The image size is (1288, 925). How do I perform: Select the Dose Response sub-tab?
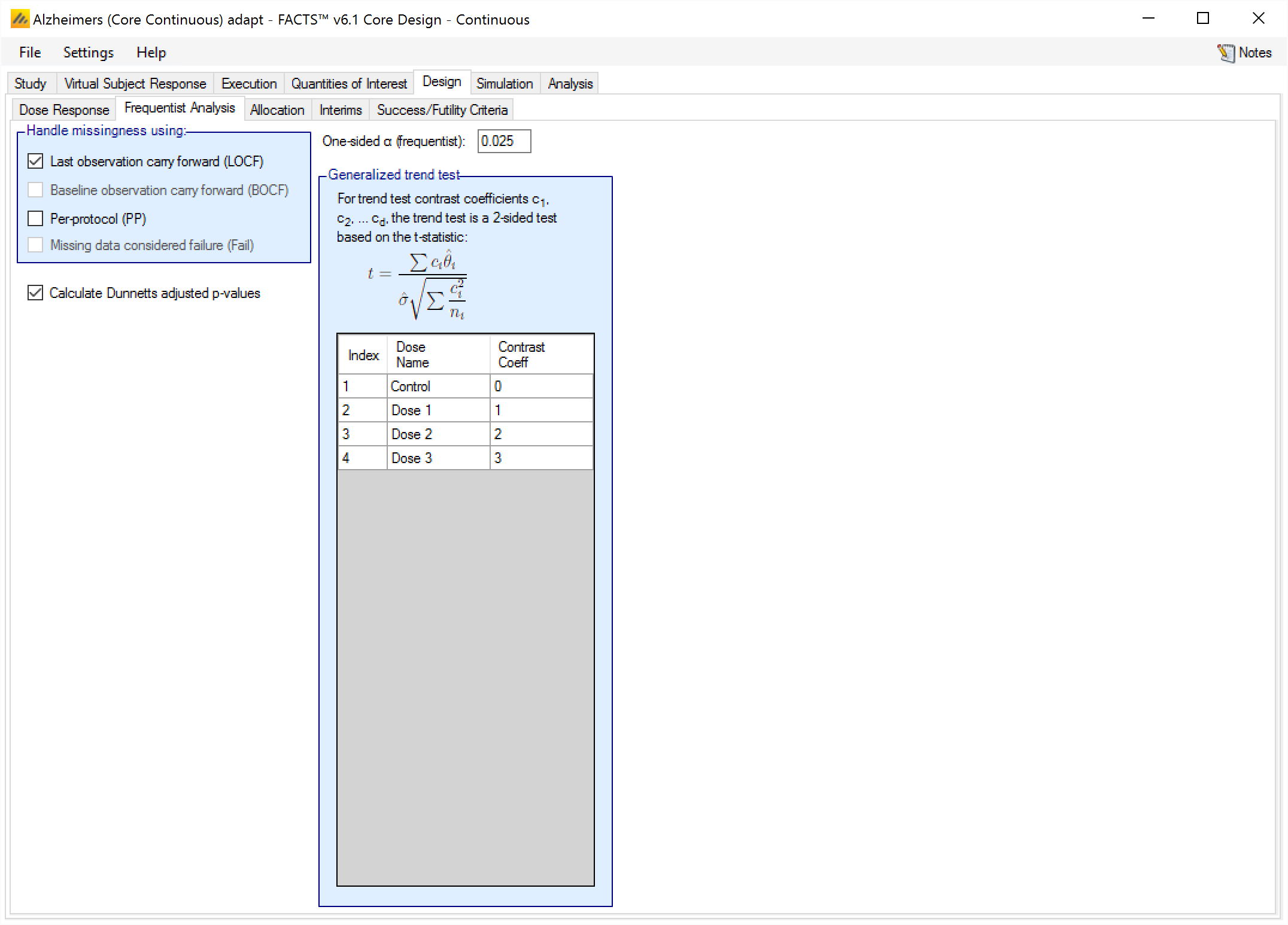64,110
